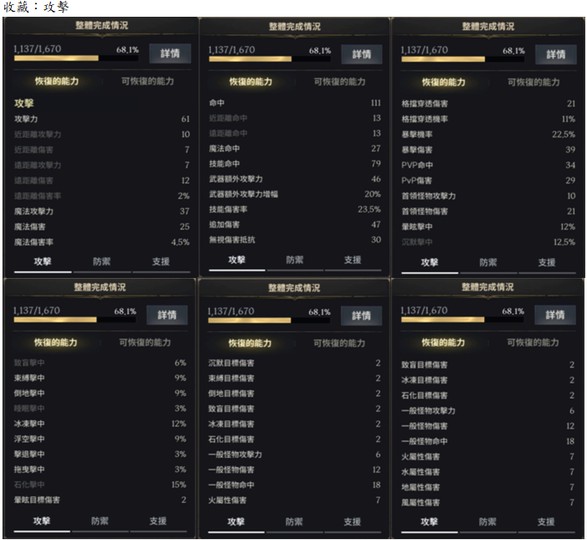The width and height of the screenshot is (587, 540).
Task: Click the 地屬性傷害 7 stat row
Action: [x=488, y=487]
